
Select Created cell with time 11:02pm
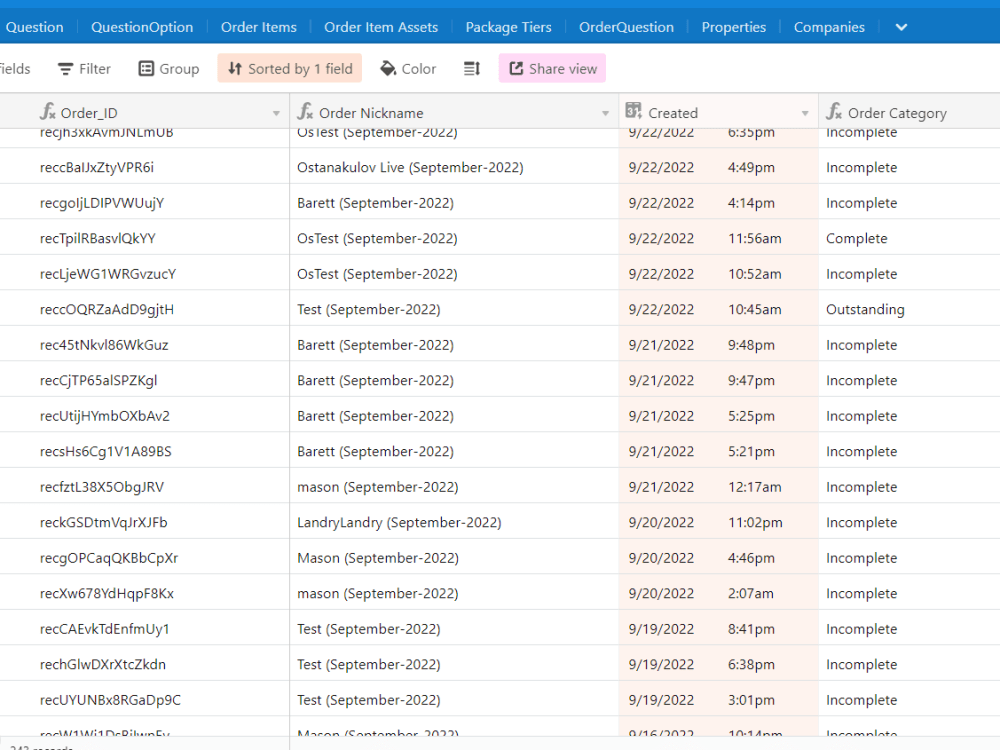(719, 522)
